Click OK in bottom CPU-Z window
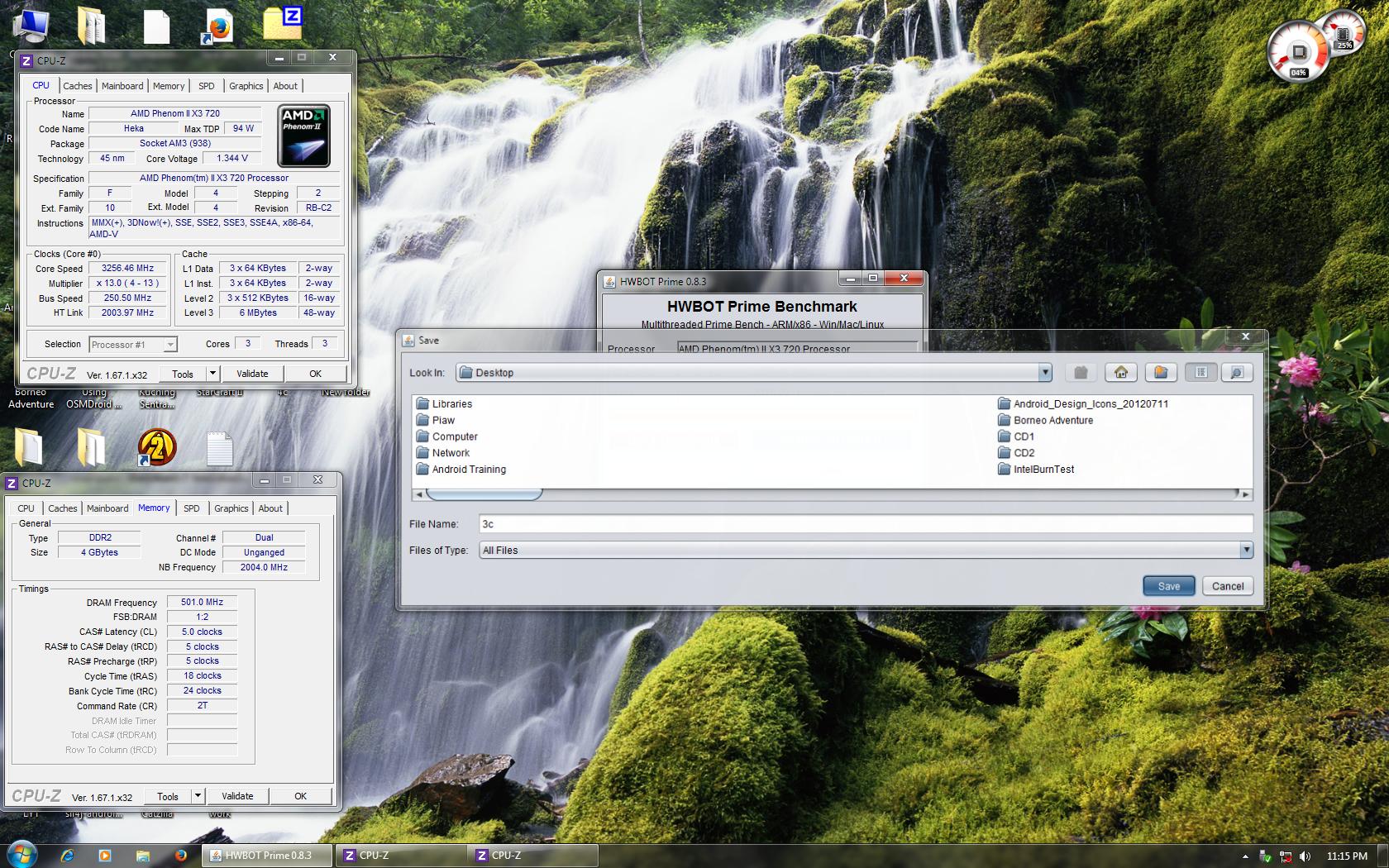This screenshot has width=1389, height=868. 300,796
